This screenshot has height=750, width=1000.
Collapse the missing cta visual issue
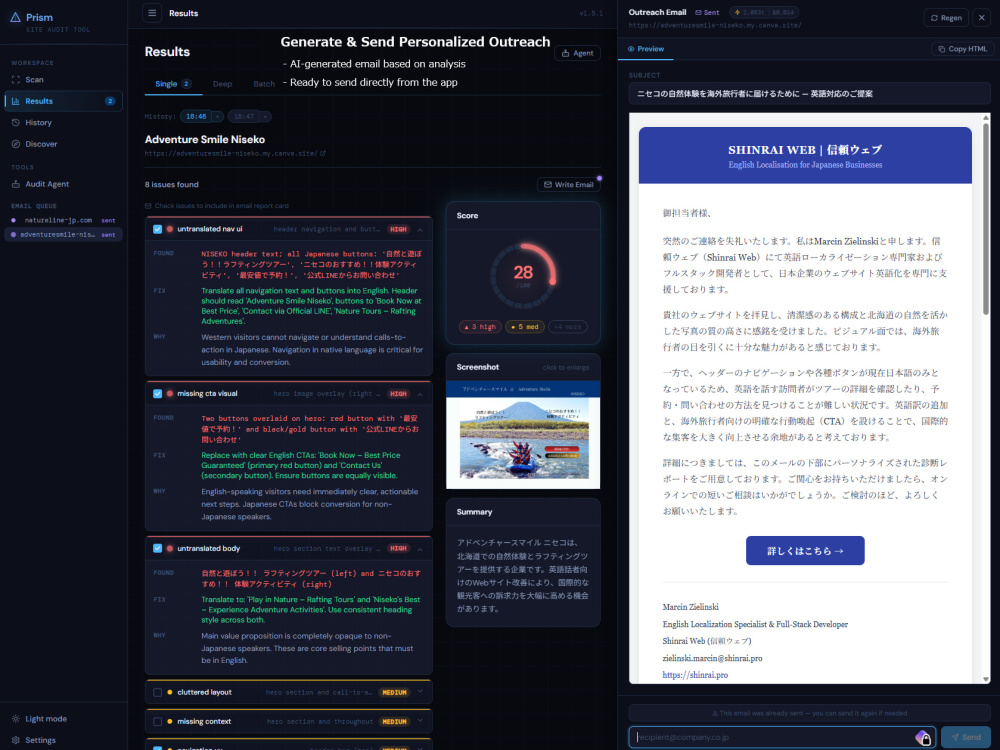pyautogui.click(x=420, y=393)
